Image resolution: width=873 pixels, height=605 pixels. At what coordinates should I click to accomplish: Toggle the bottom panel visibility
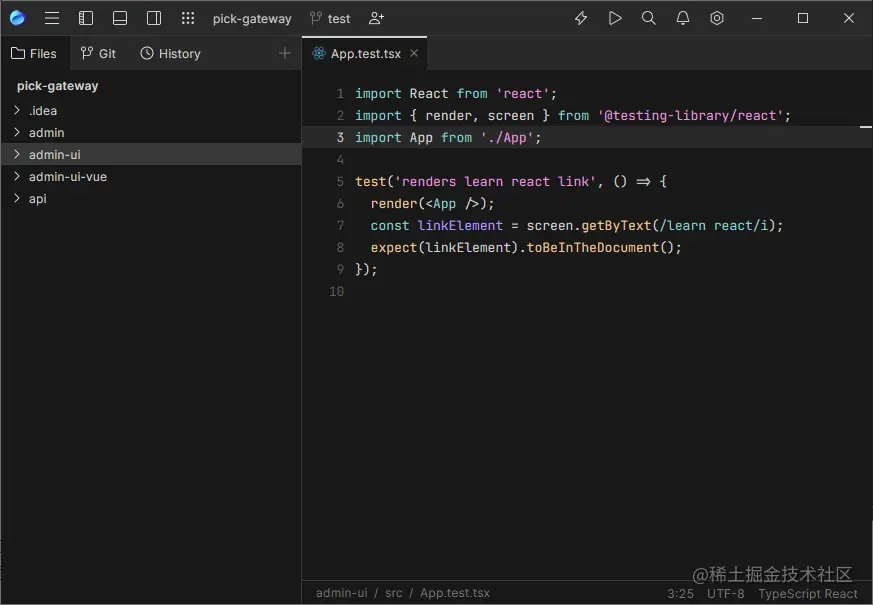(120, 18)
